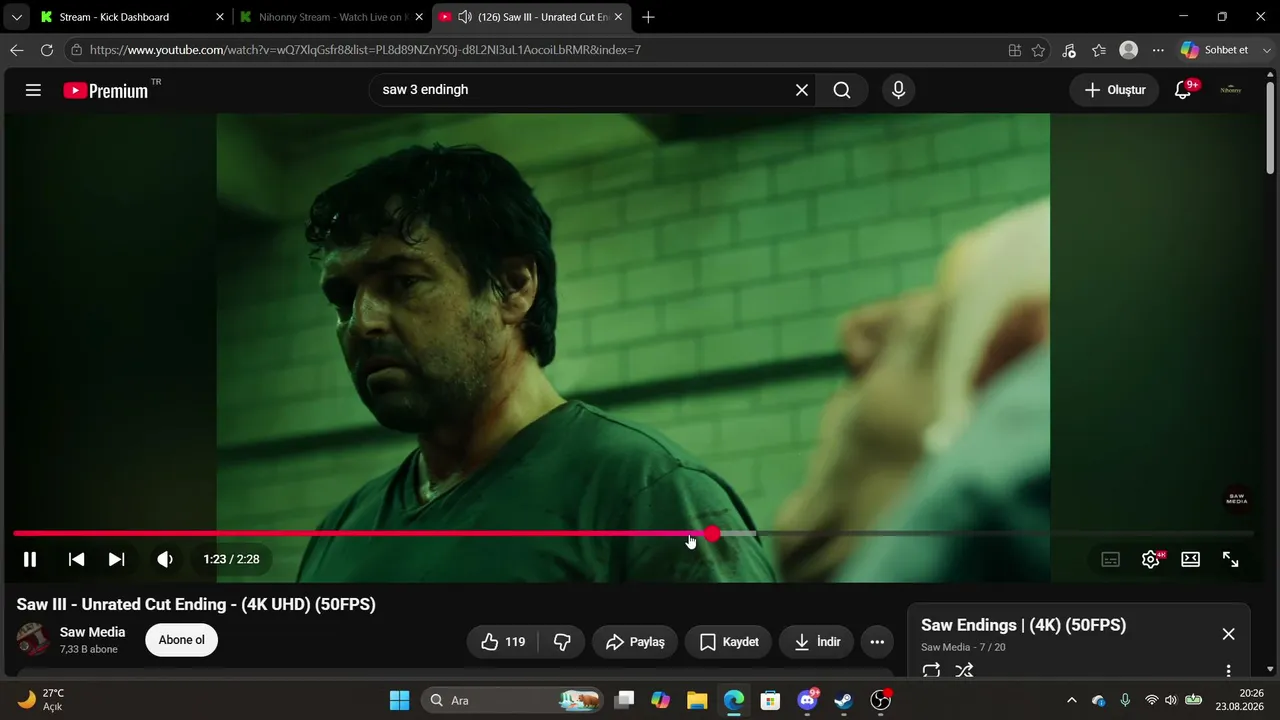Subscribe using the Abone ol button
Screen dimensions: 1280x720
(182, 640)
